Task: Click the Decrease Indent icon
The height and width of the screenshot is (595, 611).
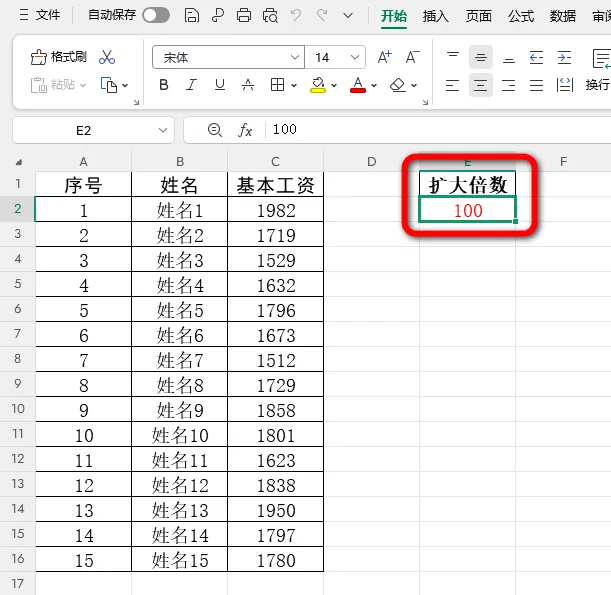Action: click(x=537, y=57)
